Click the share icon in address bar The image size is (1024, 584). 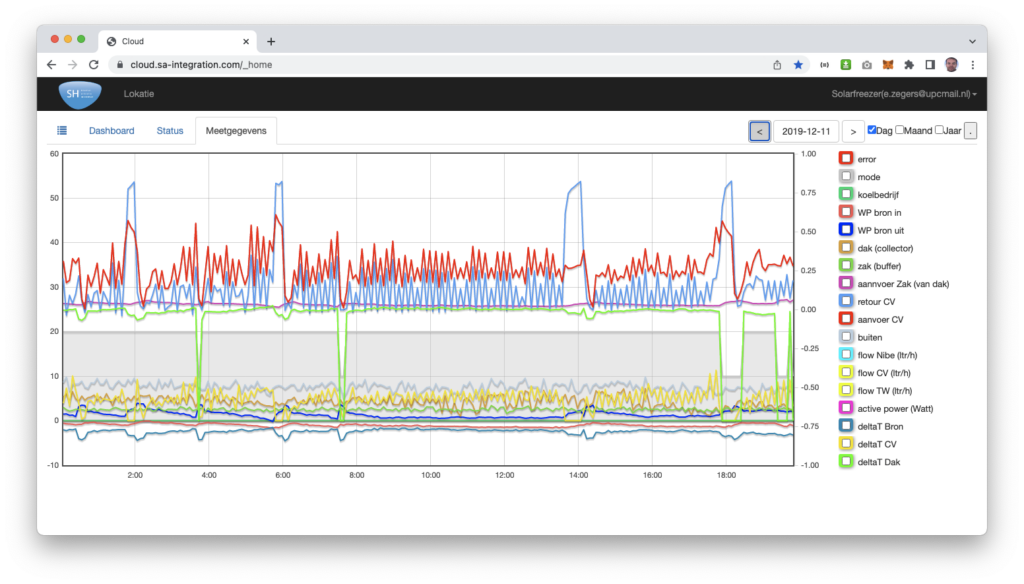click(777, 65)
